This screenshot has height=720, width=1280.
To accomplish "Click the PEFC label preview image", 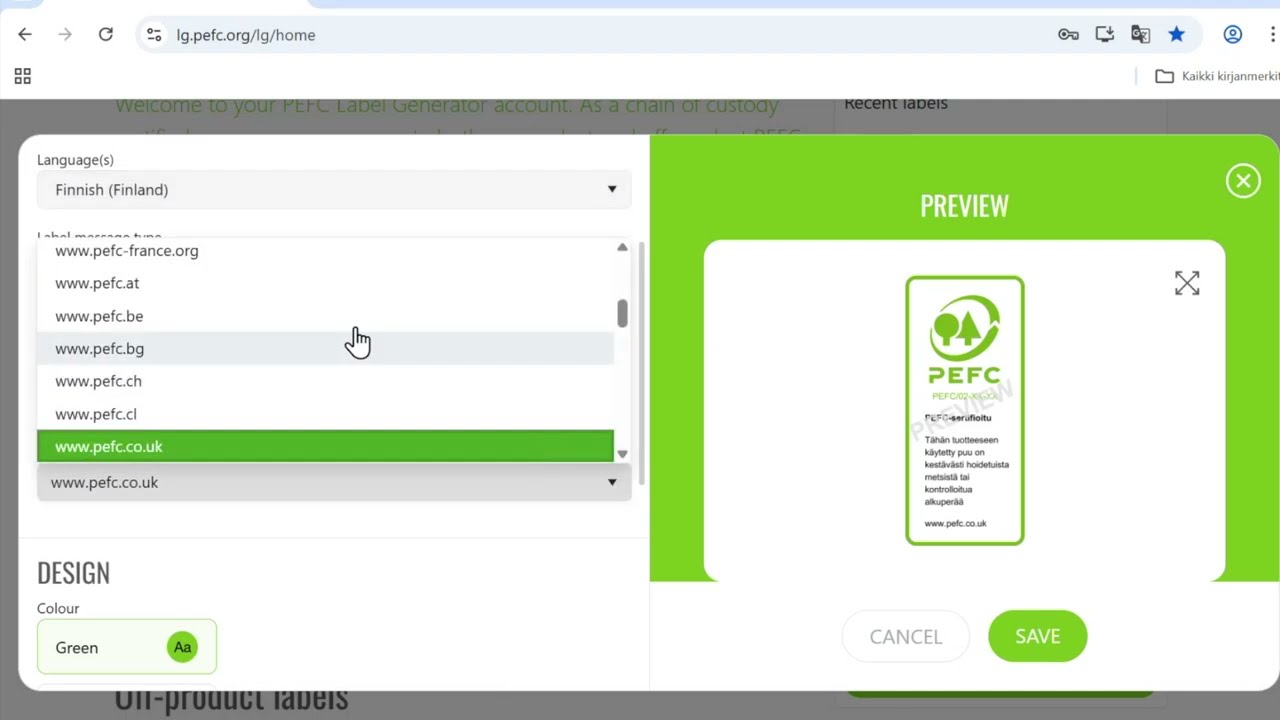I will [x=964, y=411].
